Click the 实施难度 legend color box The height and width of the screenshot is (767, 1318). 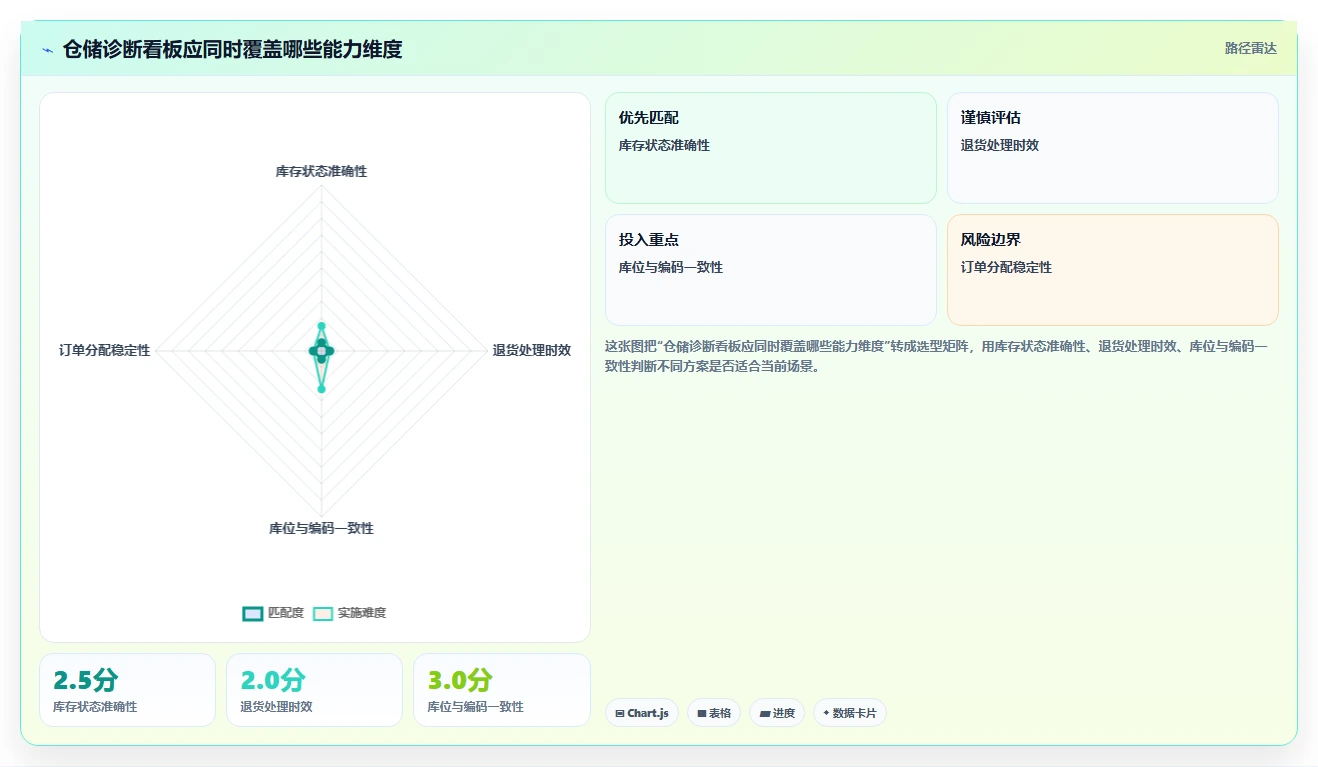click(x=323, y=613)
